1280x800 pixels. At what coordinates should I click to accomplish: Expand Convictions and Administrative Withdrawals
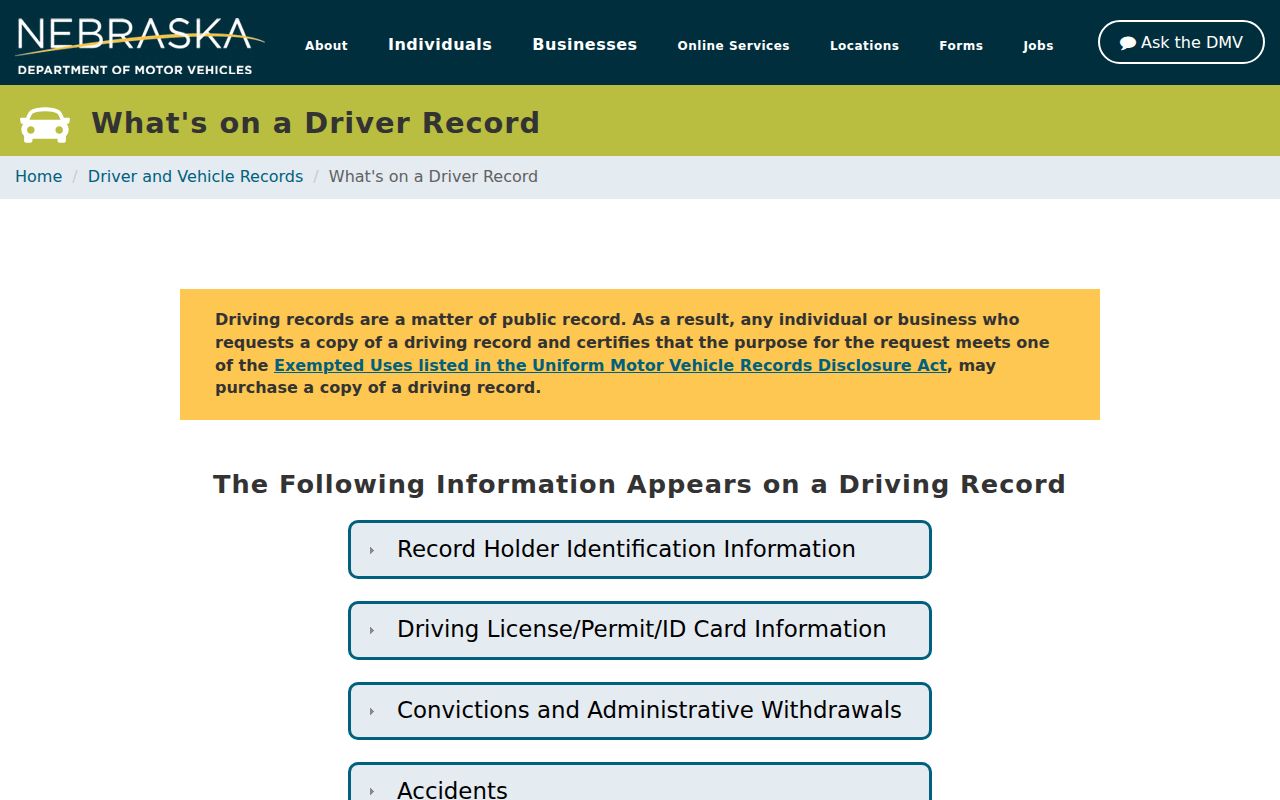(x=640, y=711)
